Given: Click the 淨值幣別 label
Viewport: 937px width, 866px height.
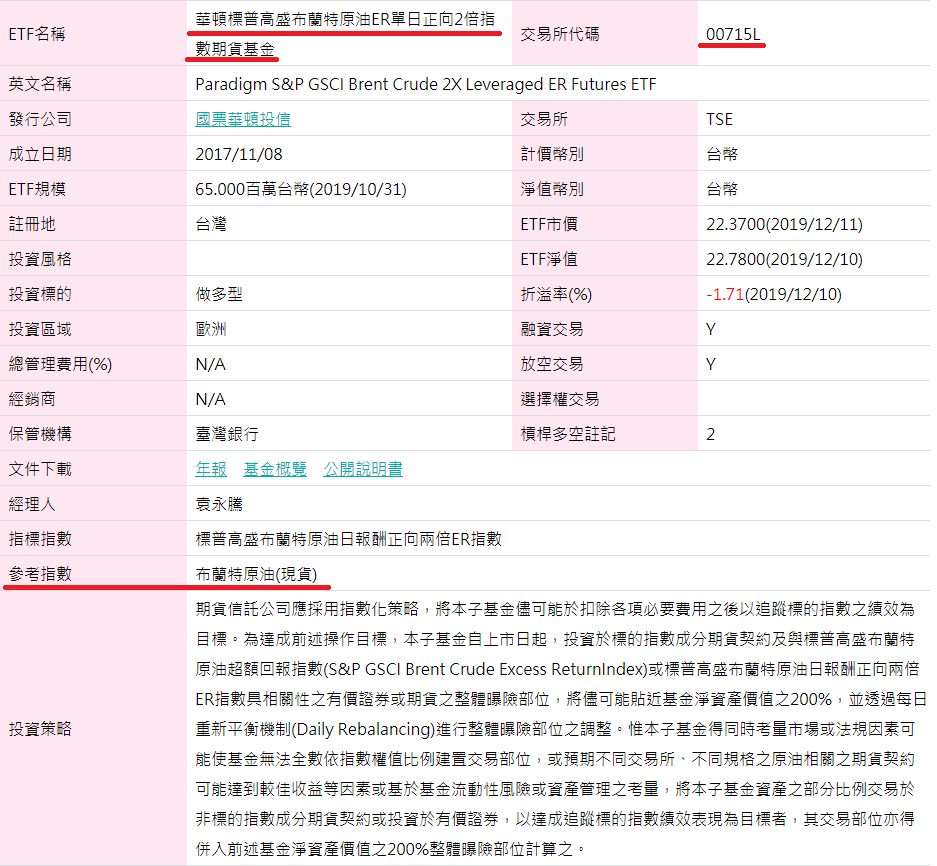Looking at the screenshot, I should (x=552, y=189).
